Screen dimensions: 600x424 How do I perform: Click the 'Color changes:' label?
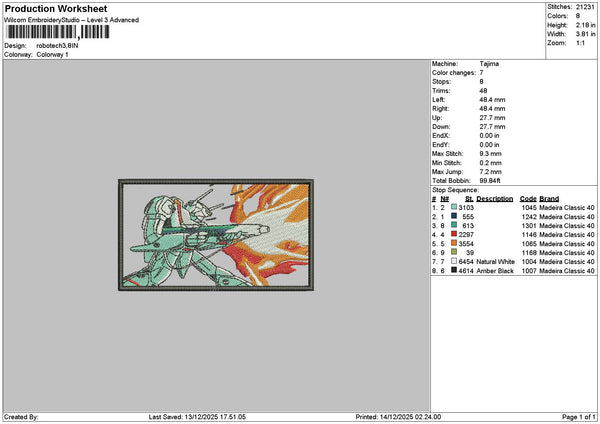click(454, 73)
